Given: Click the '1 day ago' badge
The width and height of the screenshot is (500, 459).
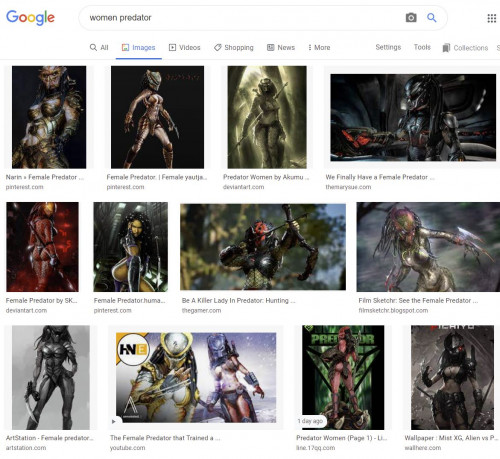Looking at the screenshot, I should (310, 421).
